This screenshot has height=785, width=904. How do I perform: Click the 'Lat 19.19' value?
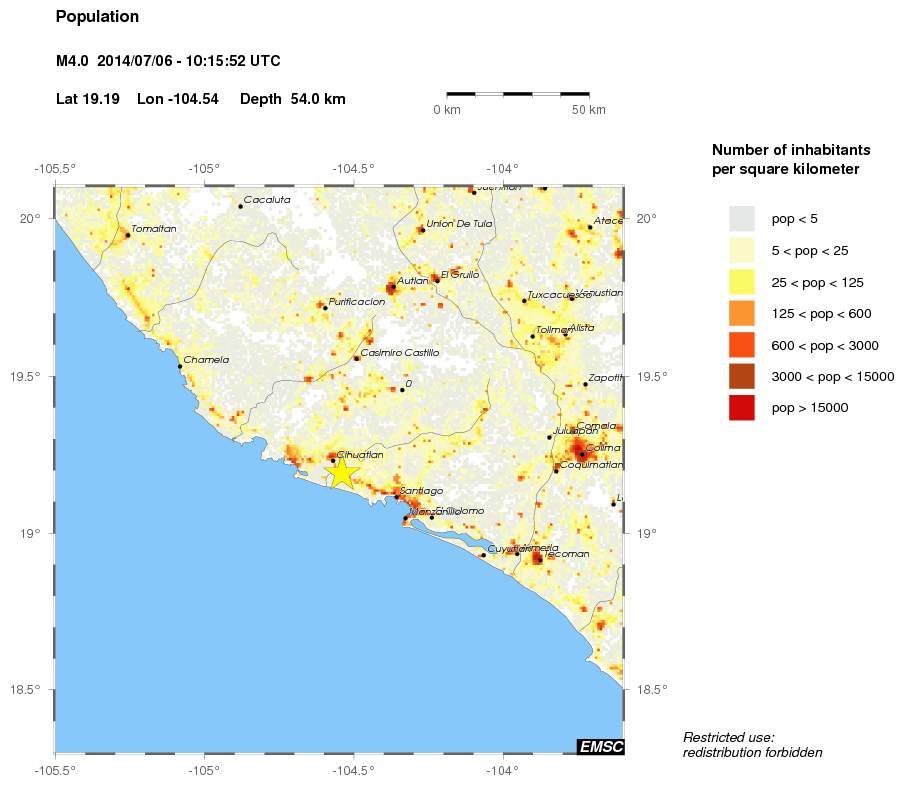(88, 99)
